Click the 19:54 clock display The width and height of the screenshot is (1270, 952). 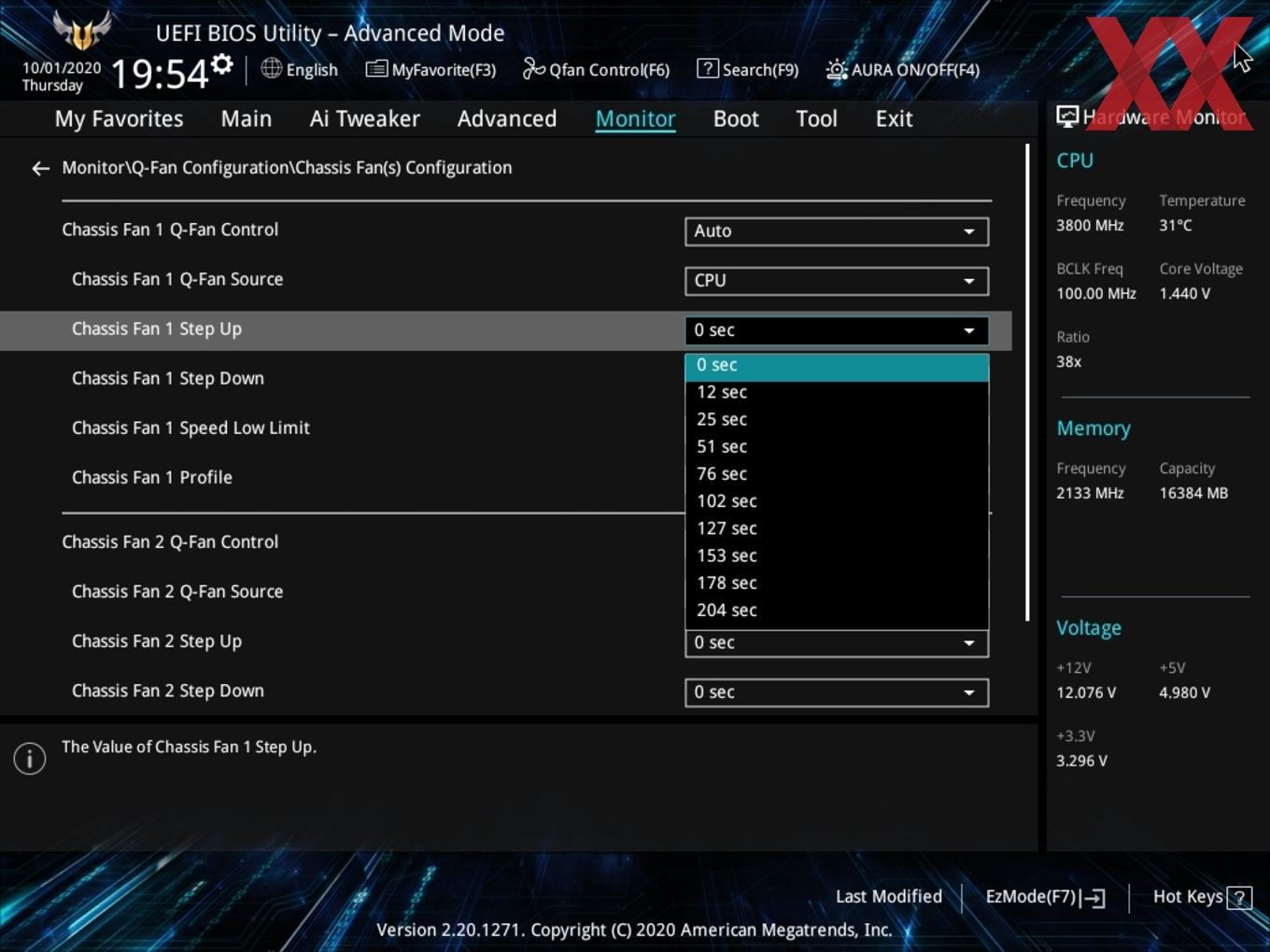(x=160, y=74)
